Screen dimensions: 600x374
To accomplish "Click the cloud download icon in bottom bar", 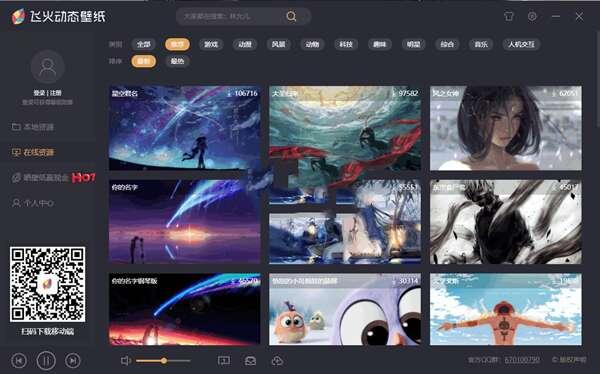I will pyautogui.click(x=277, y=361).
